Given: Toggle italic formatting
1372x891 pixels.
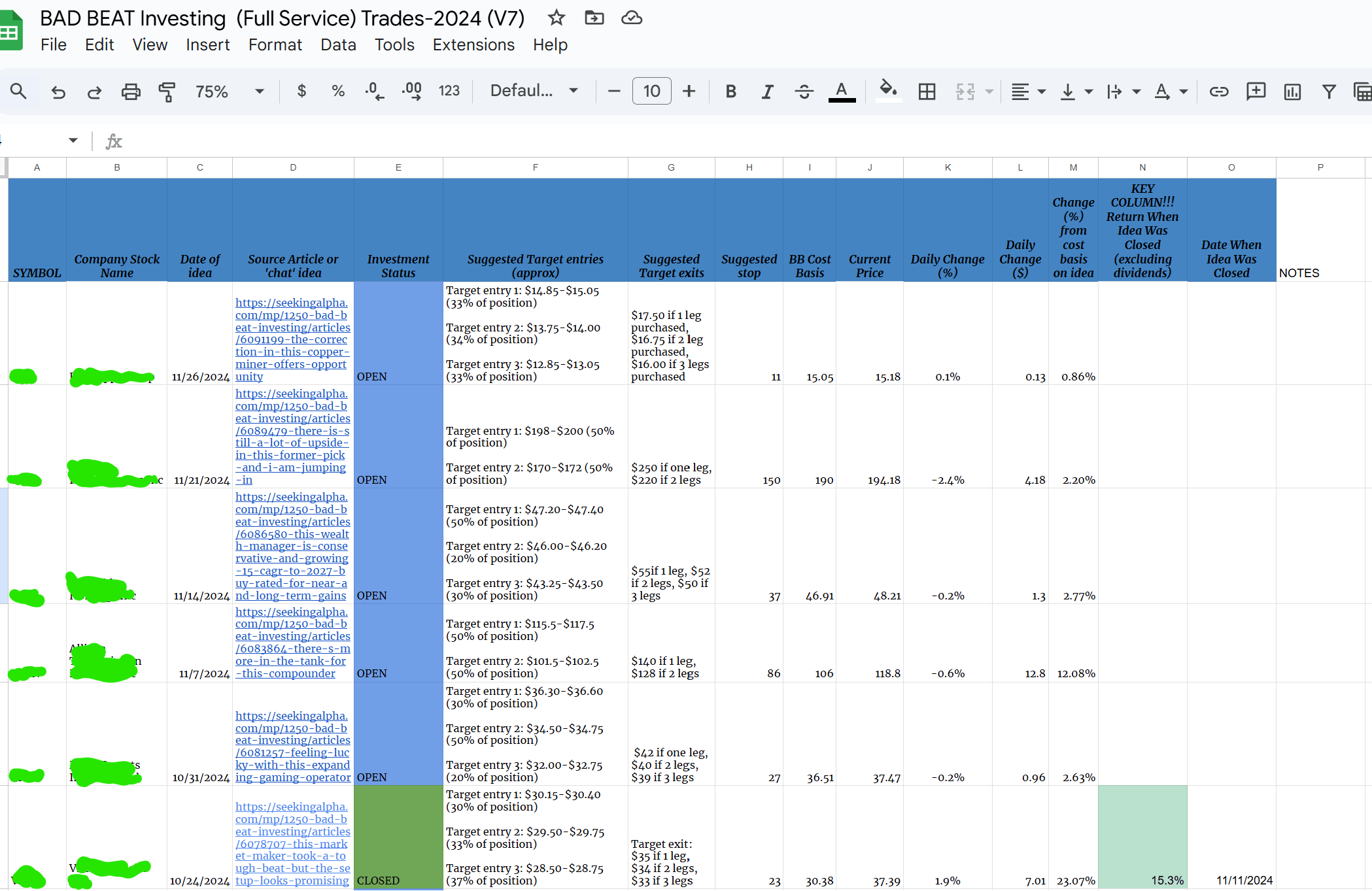Looking at the screenshot, I should point(768,92).
